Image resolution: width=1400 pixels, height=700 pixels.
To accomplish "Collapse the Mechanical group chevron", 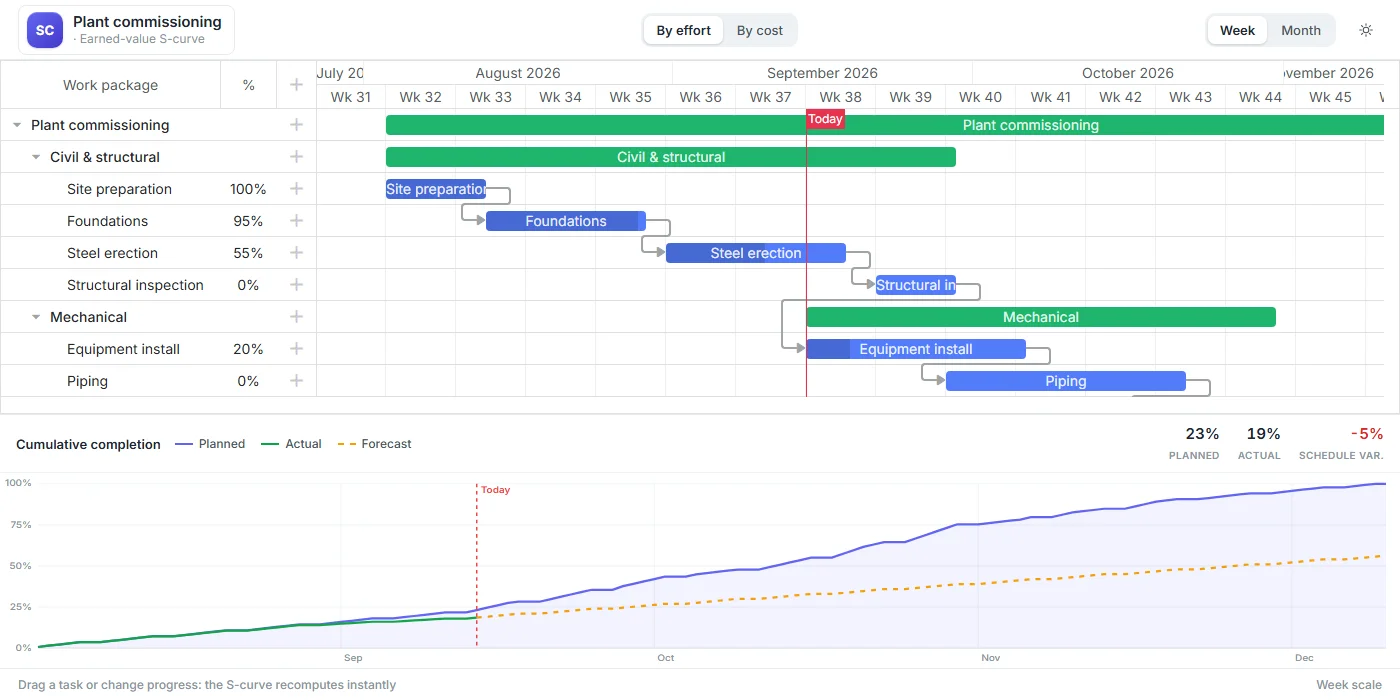I will [x=36, y=317].
